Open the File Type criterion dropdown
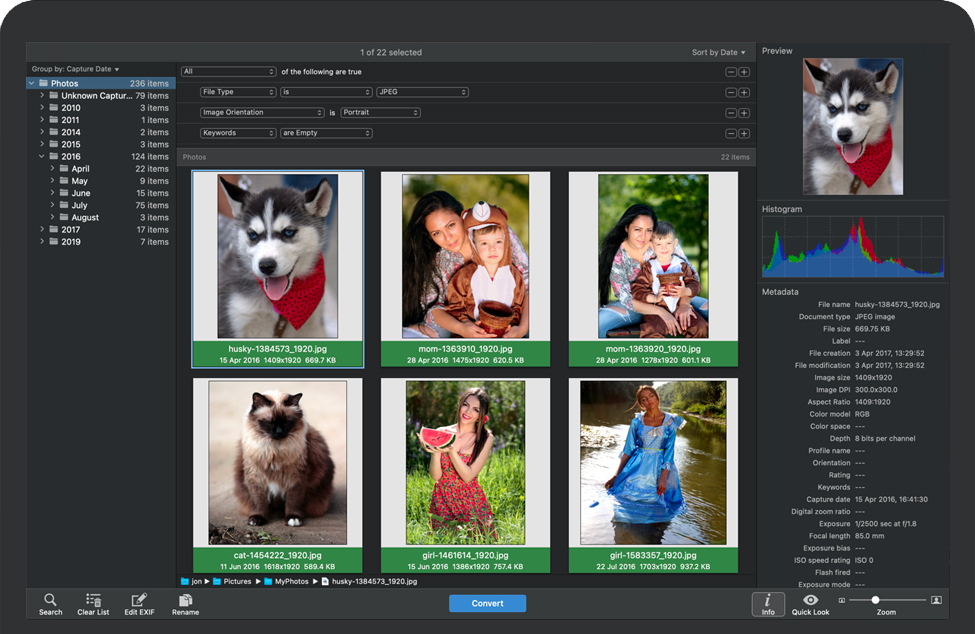The width and height of the screenshot is (975, 634). pyautogui.click(x=237, y=92)
